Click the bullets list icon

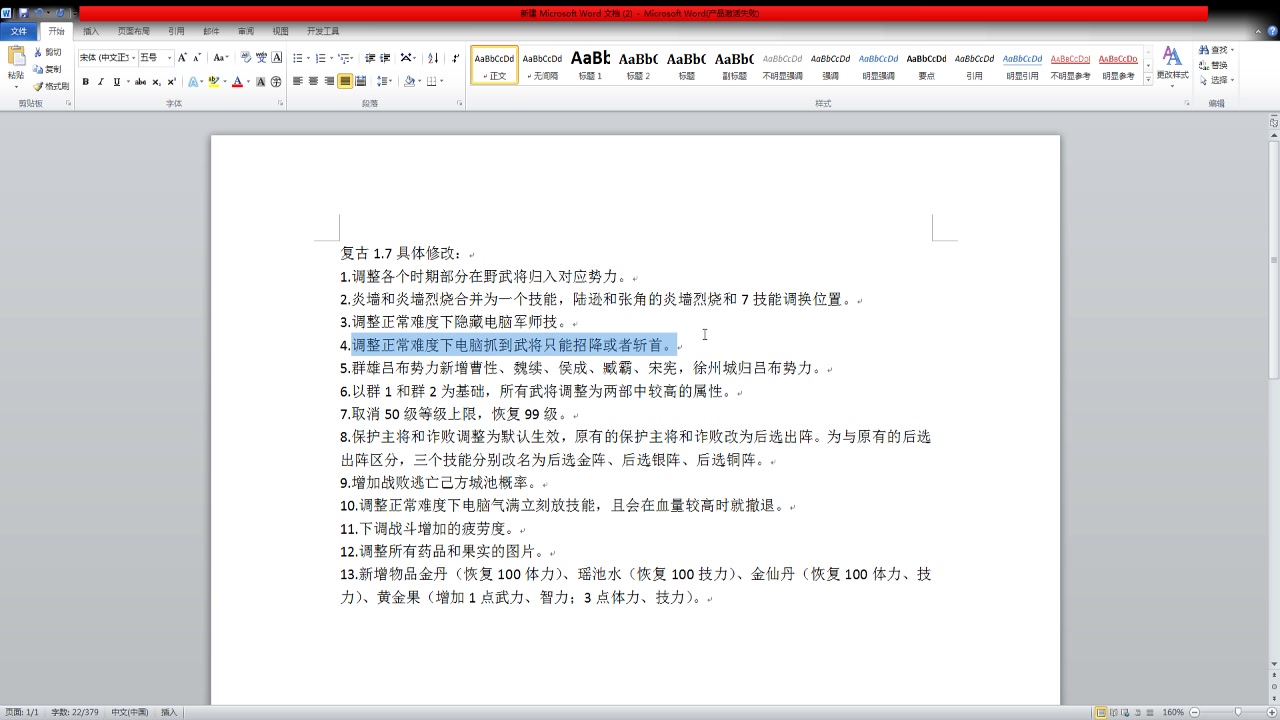pos(300,58)
